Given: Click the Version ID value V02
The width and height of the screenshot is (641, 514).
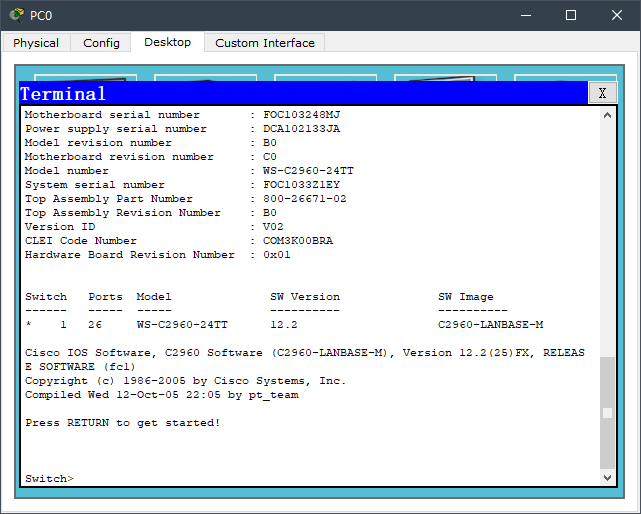Looking at the screenshot, I should click(x=273, y=227).
